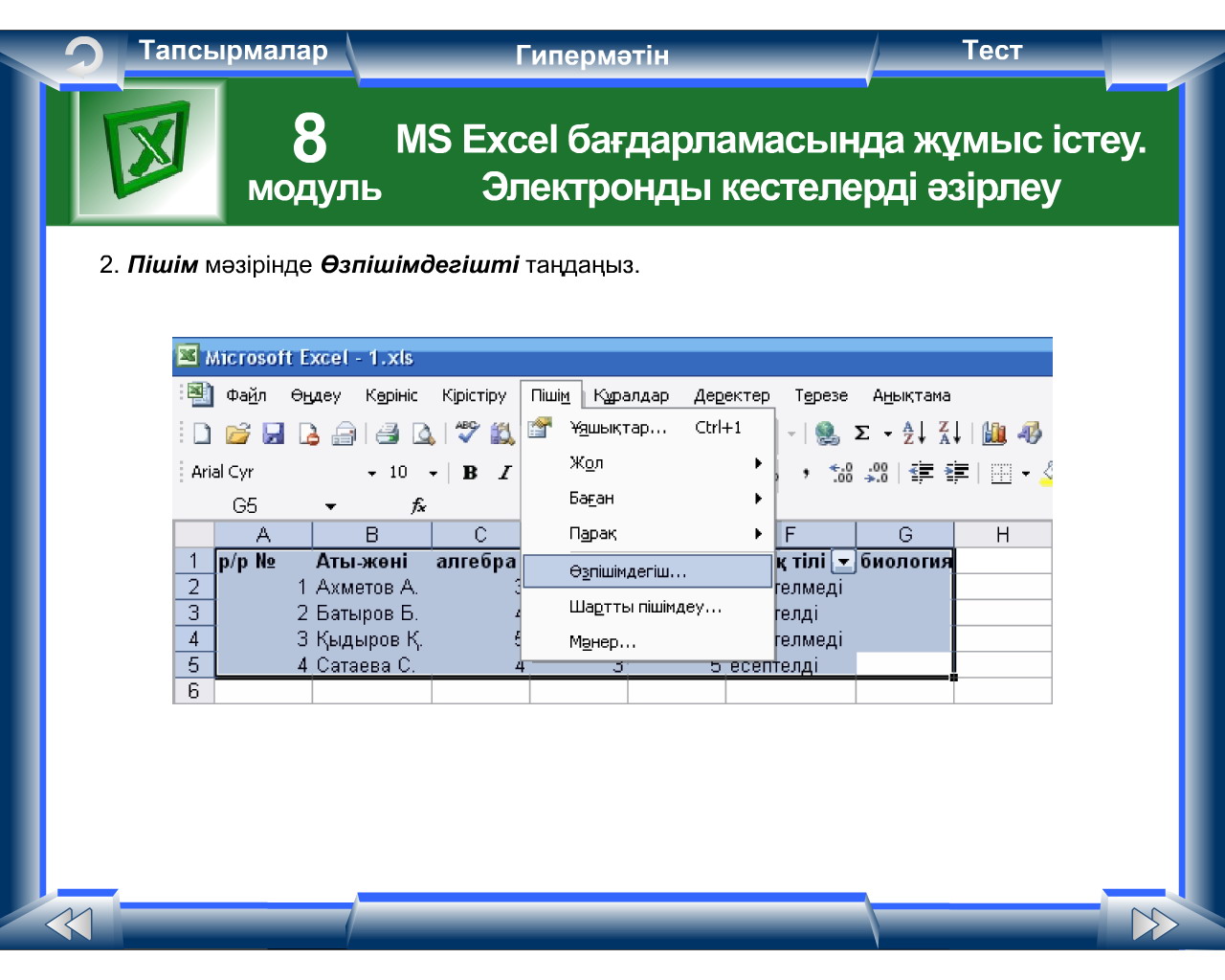Open the Көрініс menu
Image resolution: width=1225 pixels, height=980 pixels.
[391, 395]
